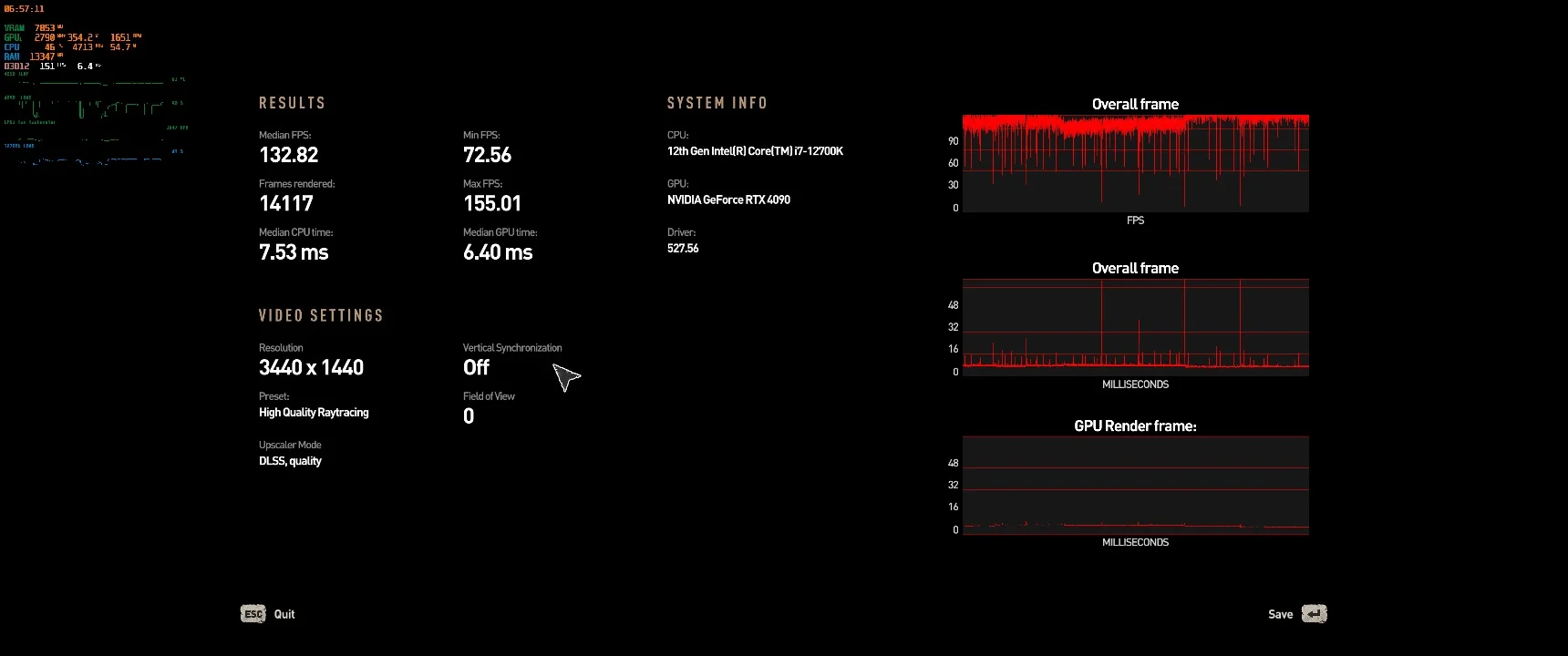
Task: Select the Quit text button
Action: tap(284, 614)
